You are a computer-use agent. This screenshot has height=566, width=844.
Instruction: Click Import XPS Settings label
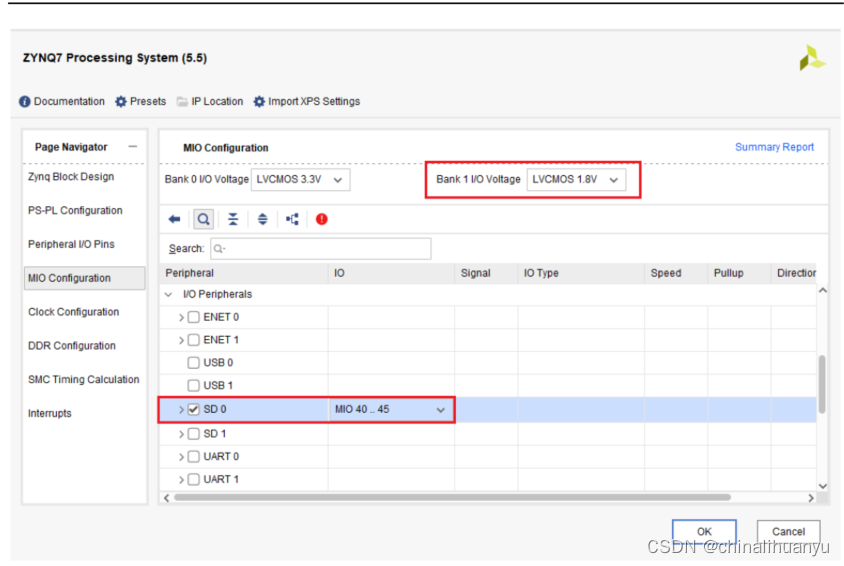(314, 101)
